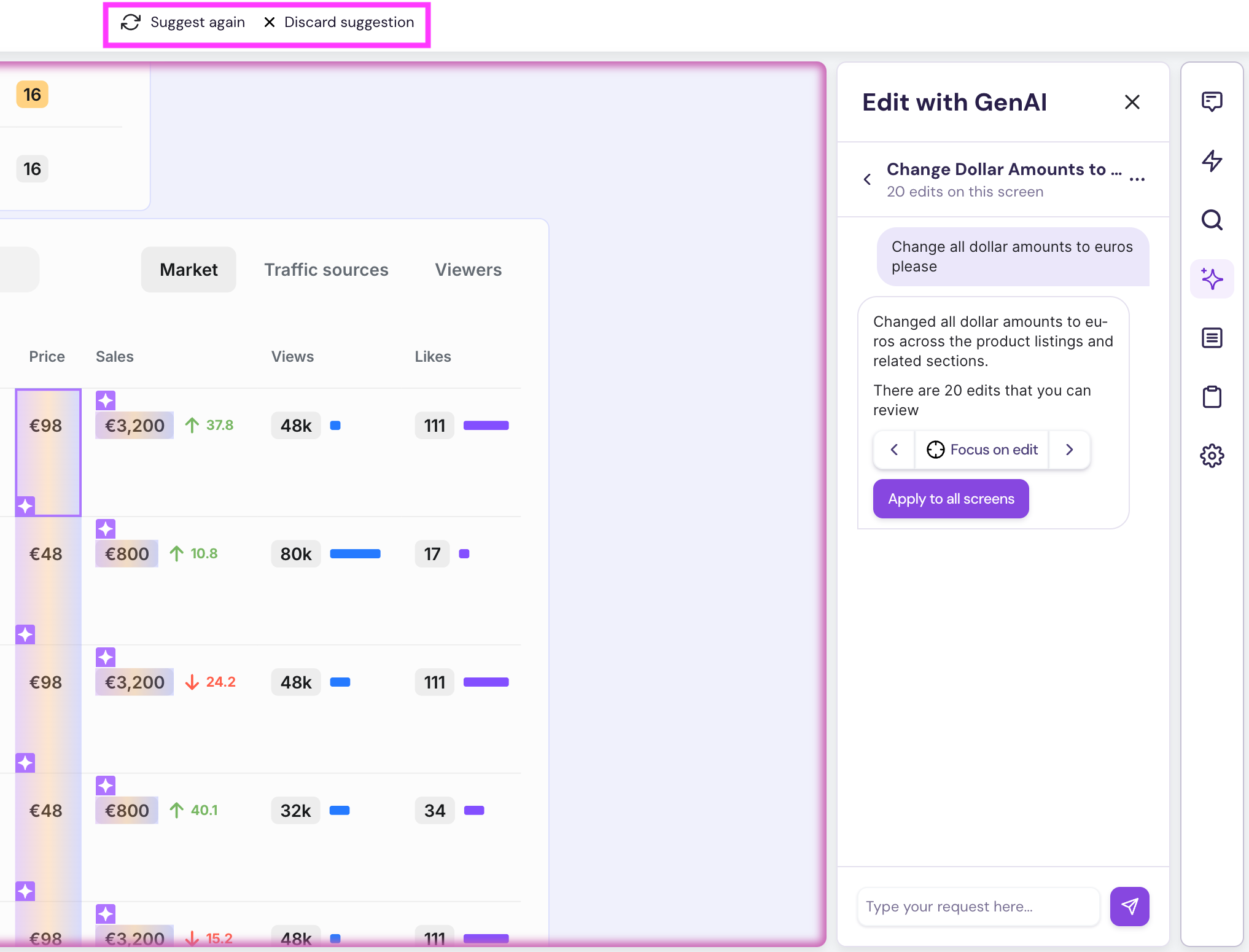Click the Sales column header
1249x952 pixels.
(114, 356)
